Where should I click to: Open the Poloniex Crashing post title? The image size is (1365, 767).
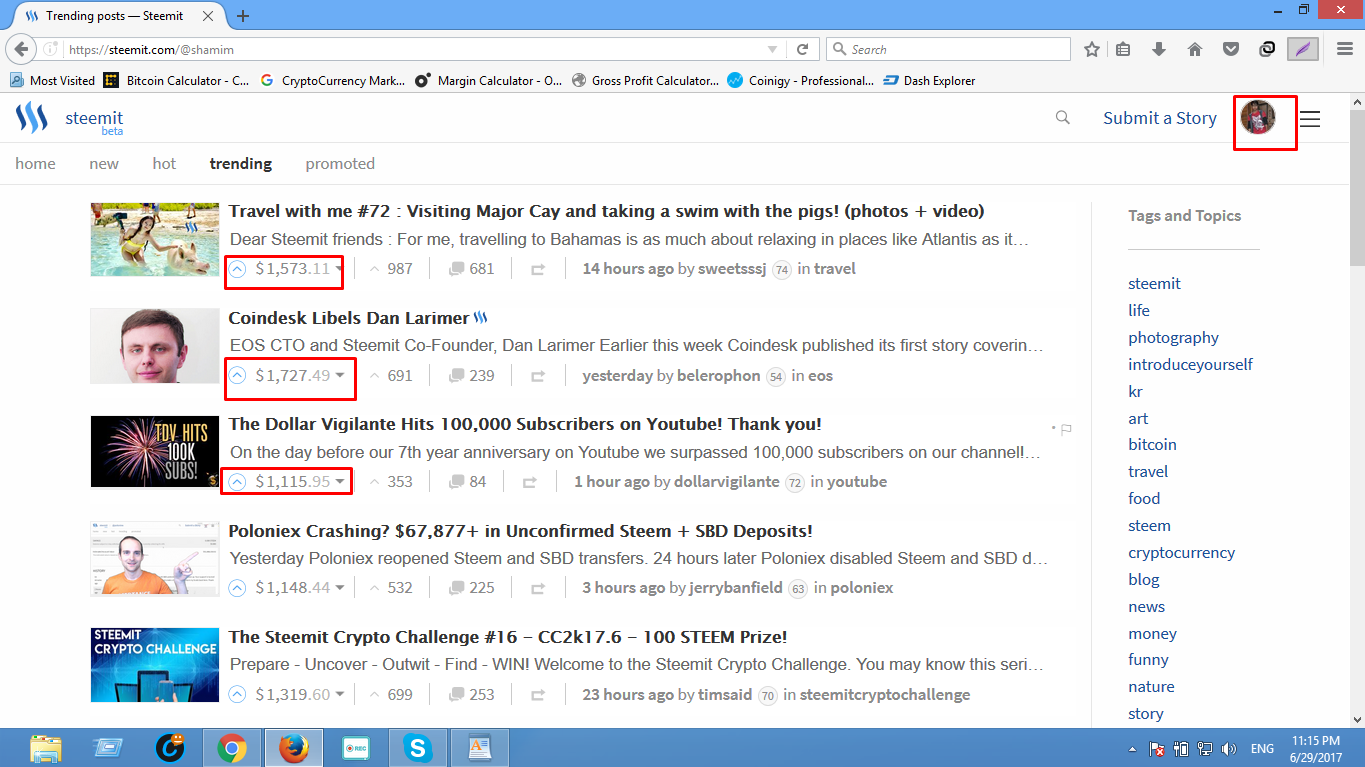pyautogui.click(x=520, y=531)
